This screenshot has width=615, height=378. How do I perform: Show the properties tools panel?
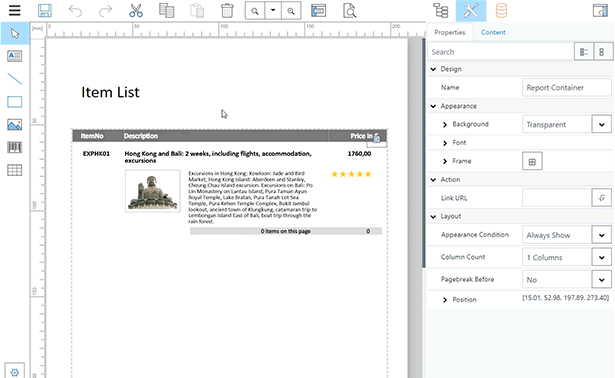[471, 11]
